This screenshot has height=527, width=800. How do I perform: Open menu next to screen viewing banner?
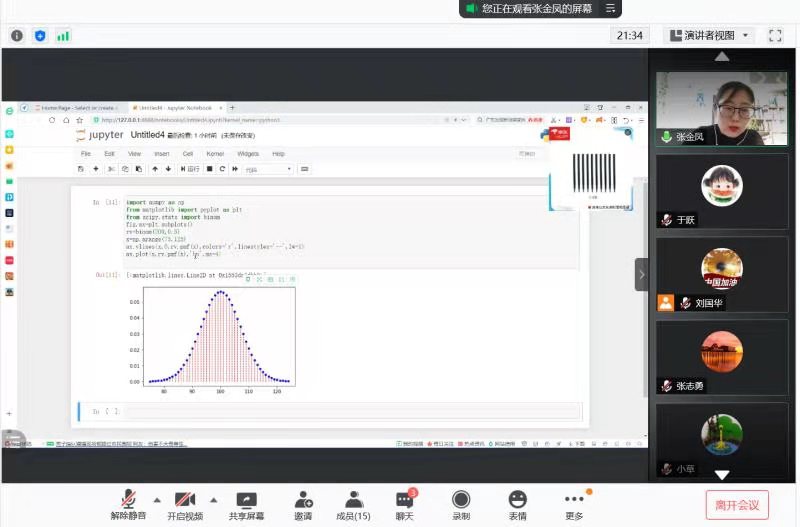pos(611,8)
